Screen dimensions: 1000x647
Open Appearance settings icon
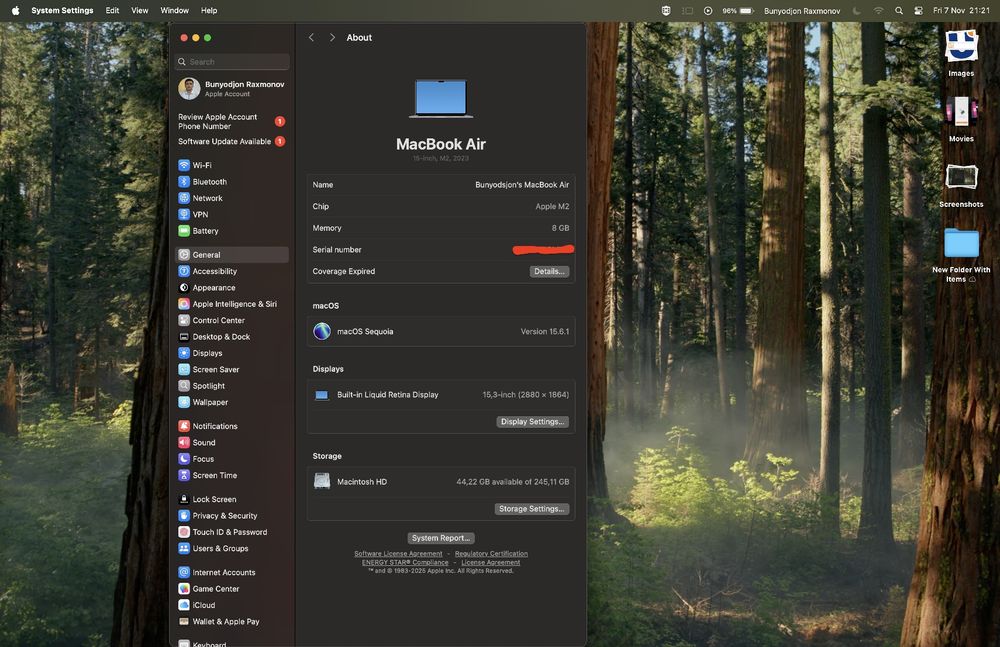184,288
